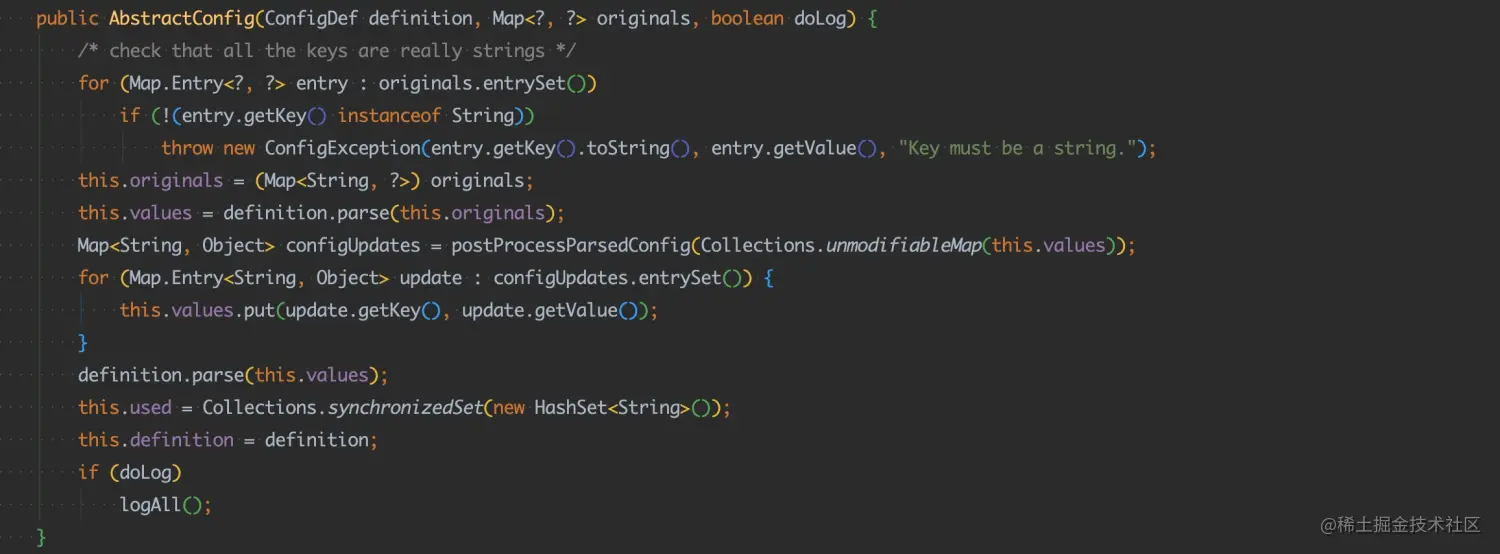Click the synchronizedSet method name

(x=404, y=407)
